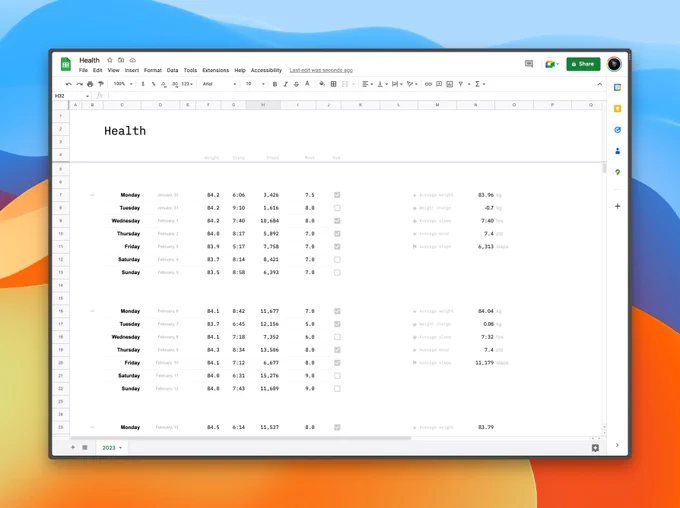Image resolution: width=680 pixels, height=508 pixels.
Task: Move the document using the folder icon
Action: 121,60
